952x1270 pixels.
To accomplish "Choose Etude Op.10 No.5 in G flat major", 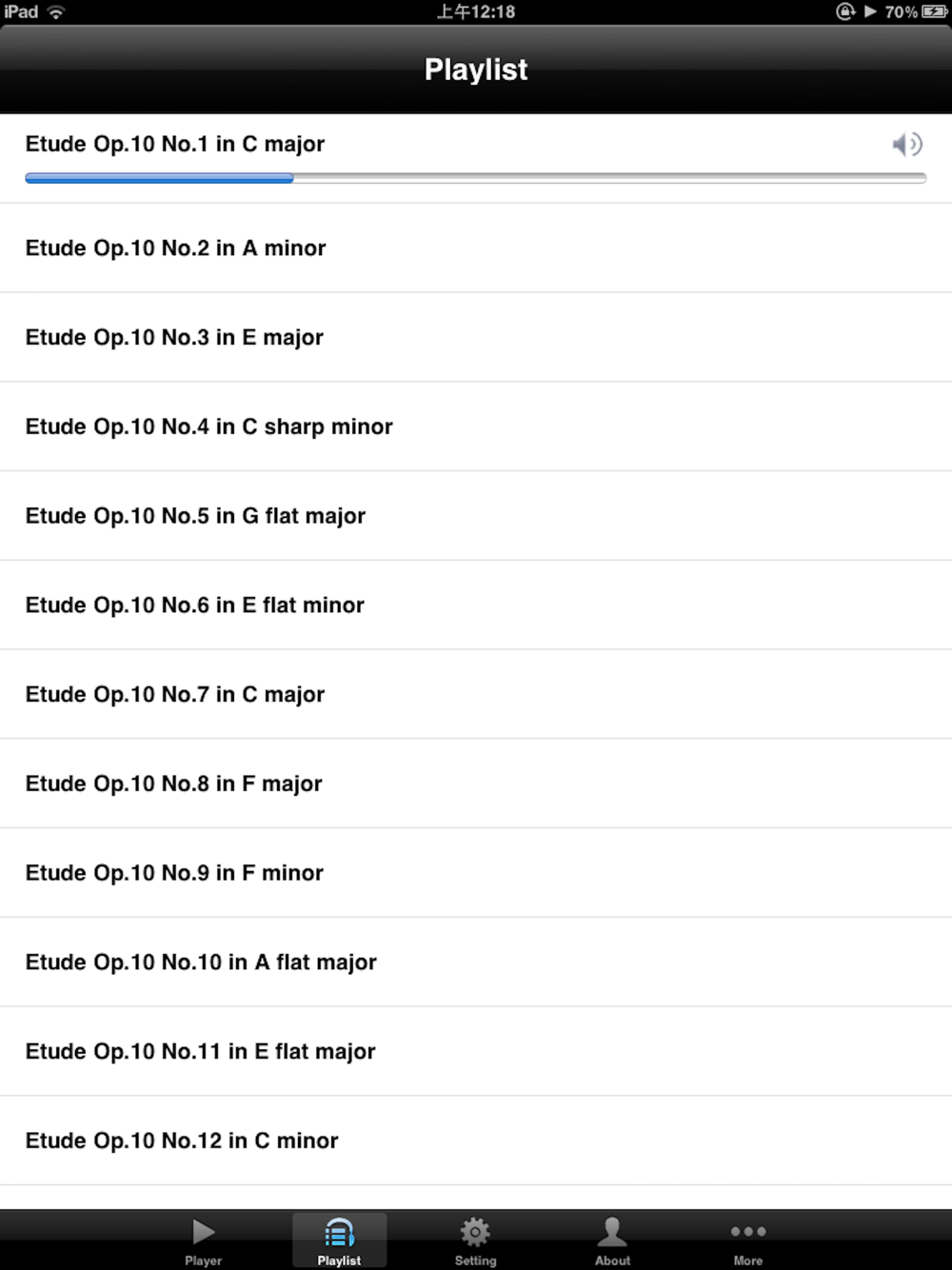I will [195, 516].
